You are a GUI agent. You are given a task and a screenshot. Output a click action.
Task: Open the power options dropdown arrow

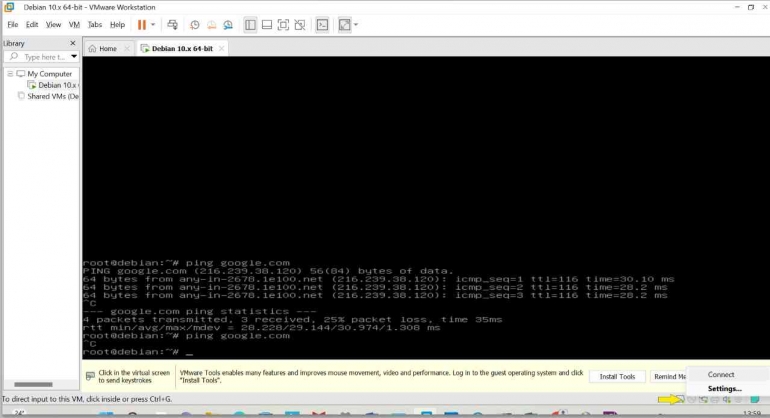pos(153,24)
